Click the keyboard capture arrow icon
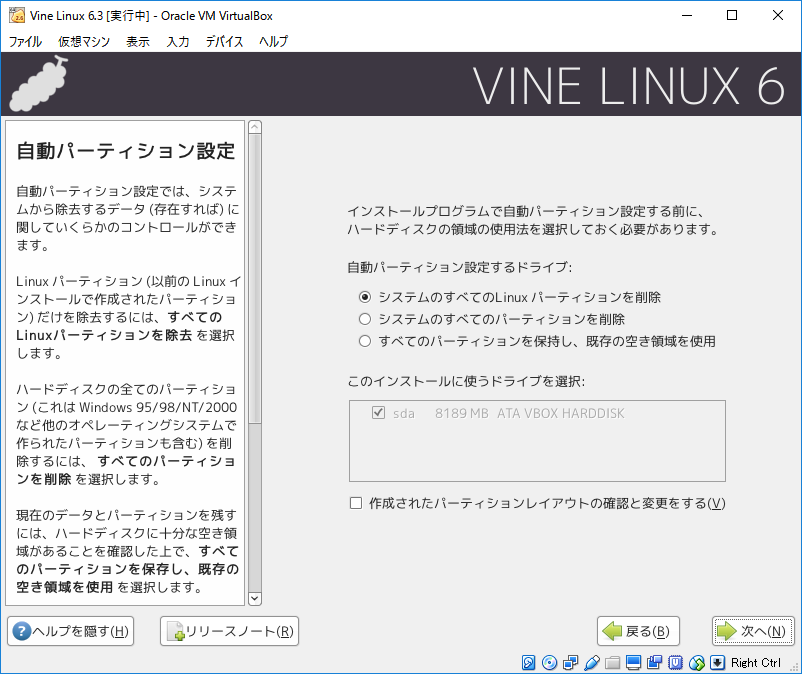Screen dimensions: 802x674 click(x=717, y=663)
